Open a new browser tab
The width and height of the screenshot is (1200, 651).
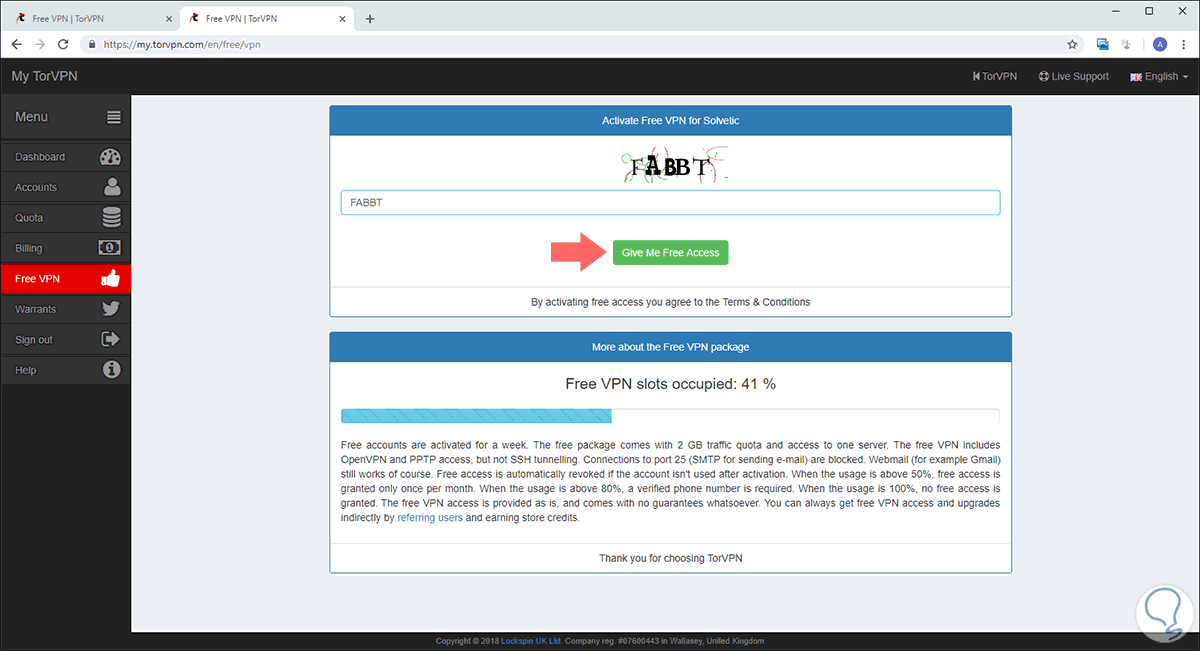[370, 19]
